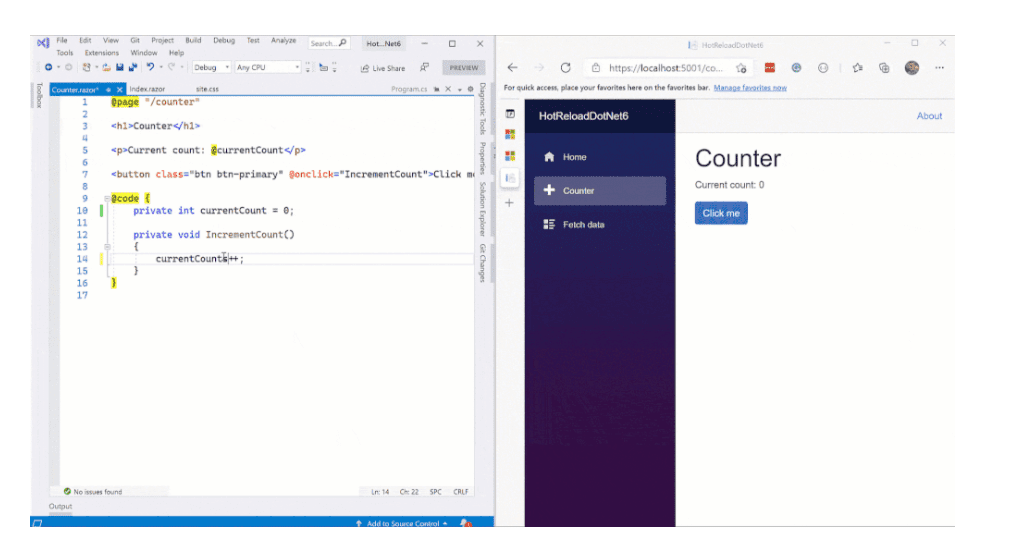
Task: Open the Window menu
Action: click(143, 53)
